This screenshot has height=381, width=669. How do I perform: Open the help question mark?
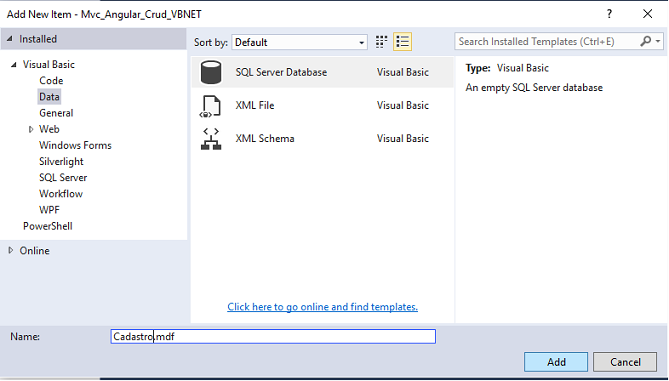609,14
